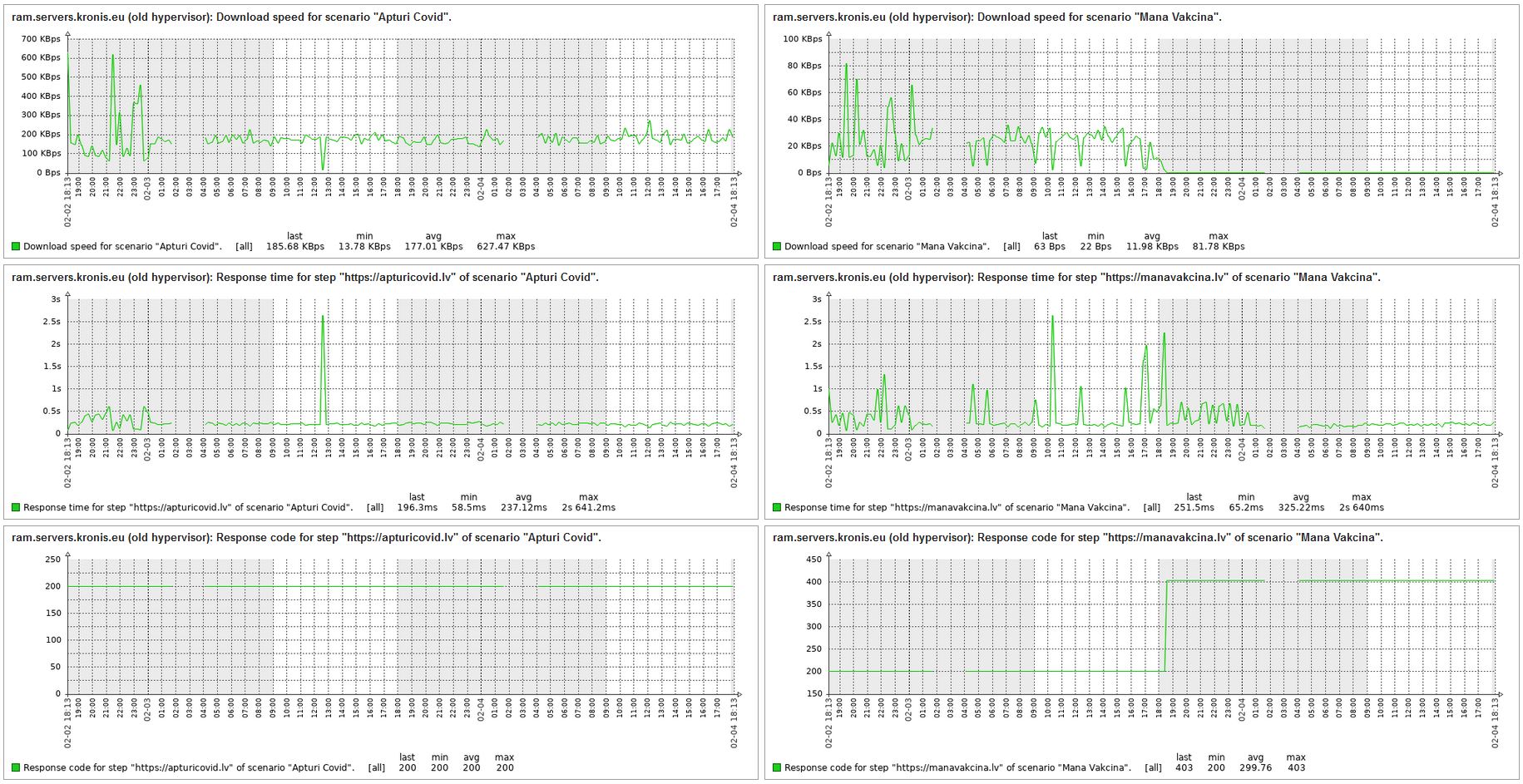Image resolution: width=1523 pixels, height=784 pixels.
Task: Click the last value 185.68 KBps
Action: coord(295,246)
